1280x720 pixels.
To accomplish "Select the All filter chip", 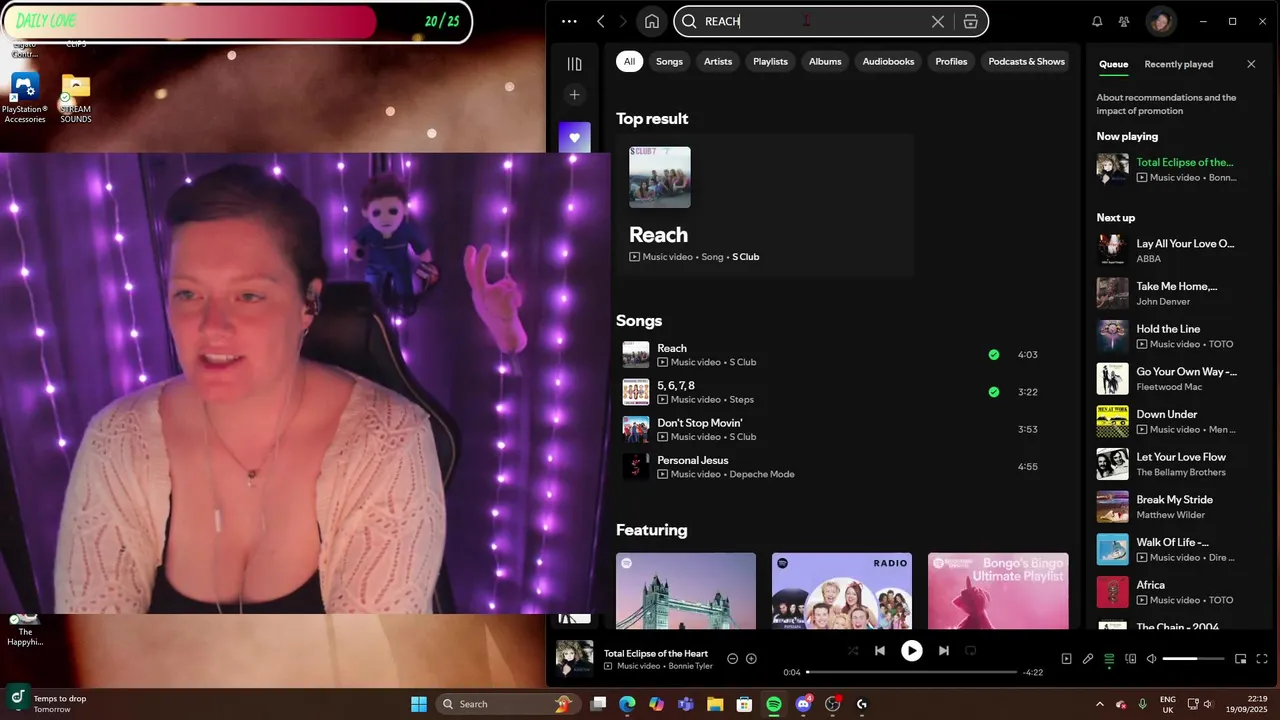I will click(629, 61).
